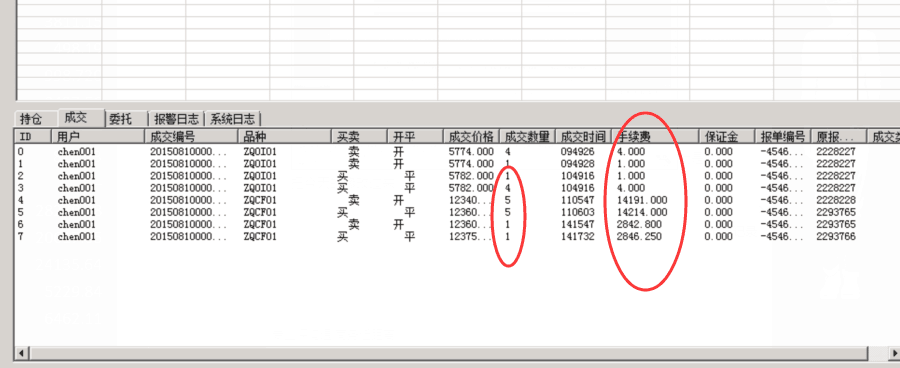
Task: Click the 成交编号 column header
Action: click(x=191, y=137)
